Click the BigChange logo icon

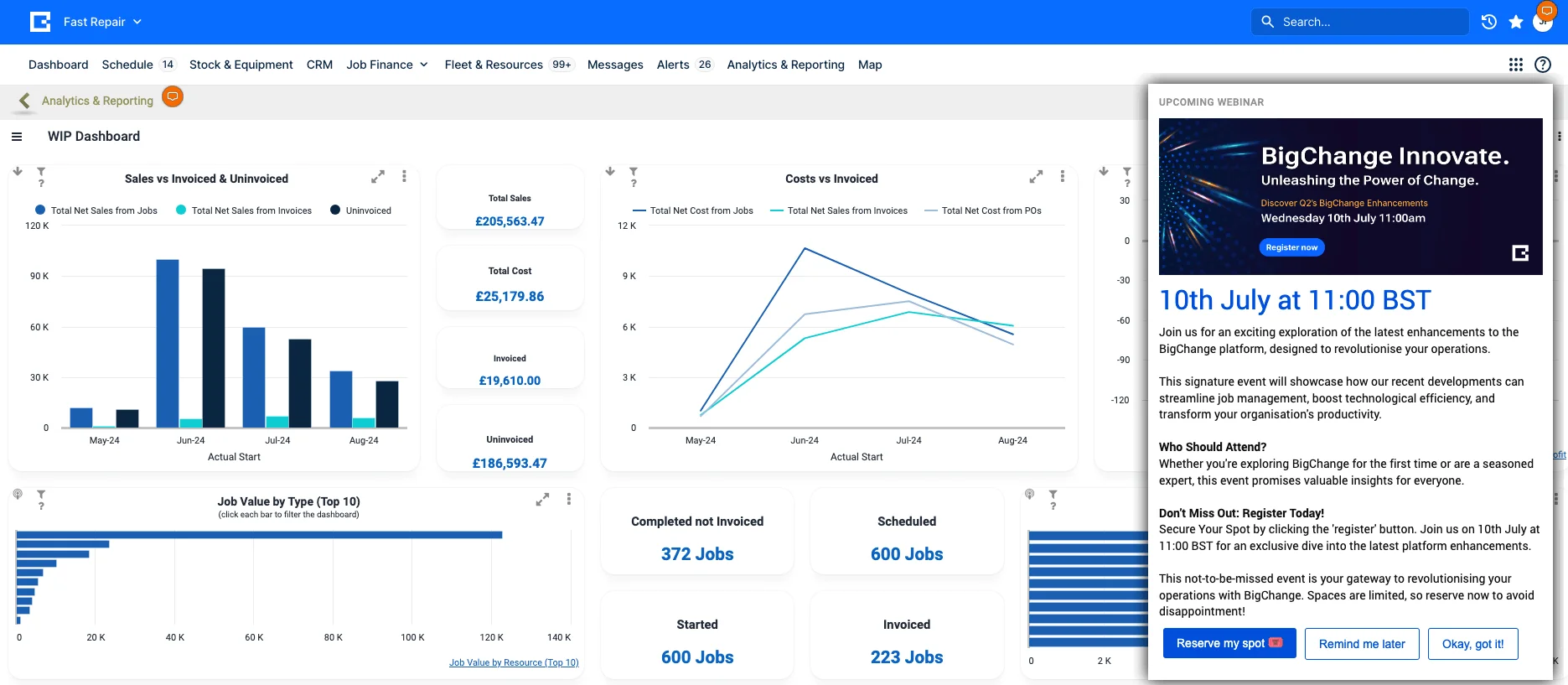coord(40,22)
